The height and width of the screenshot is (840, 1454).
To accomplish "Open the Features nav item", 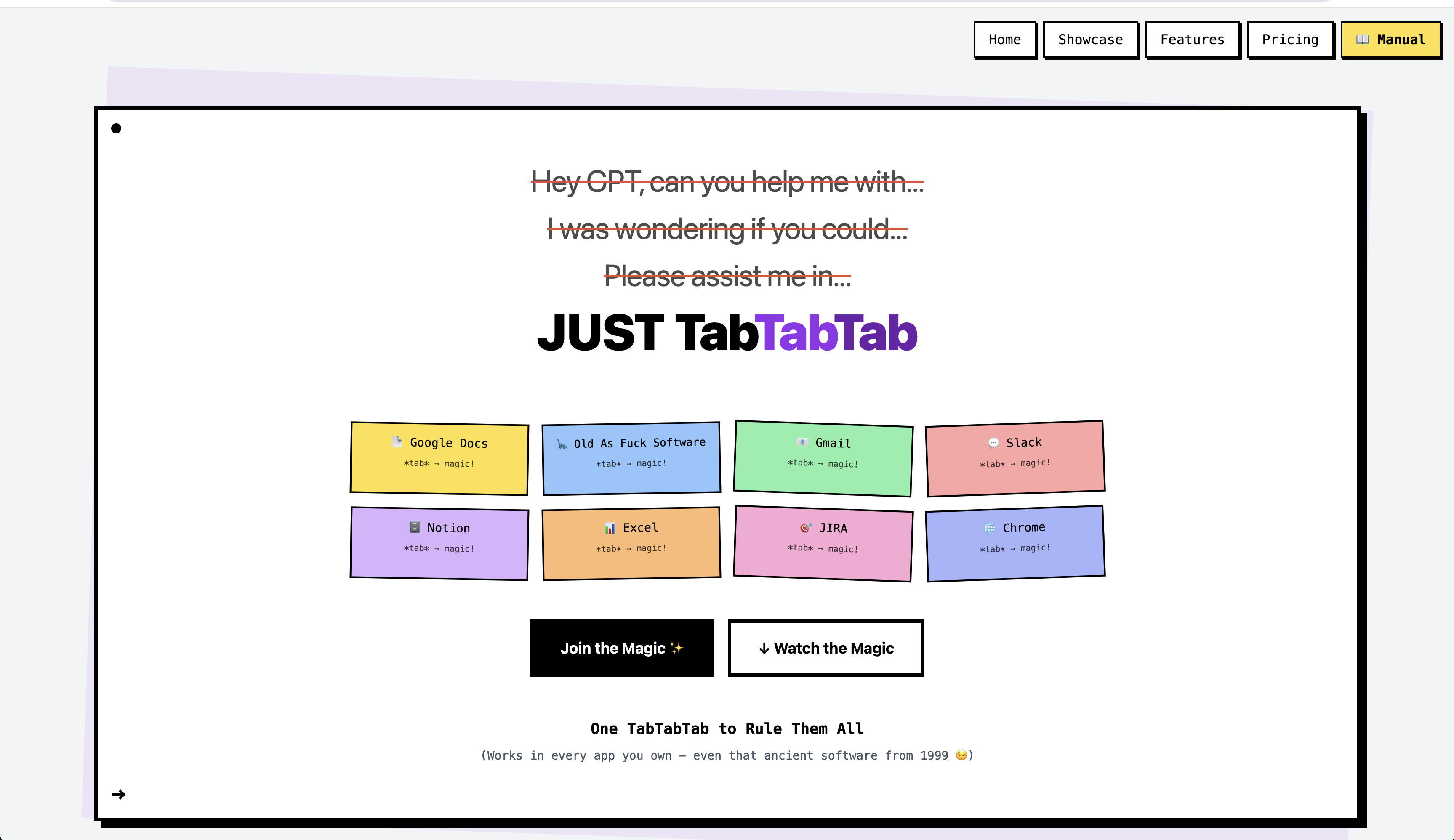I will click(1192, 40).
